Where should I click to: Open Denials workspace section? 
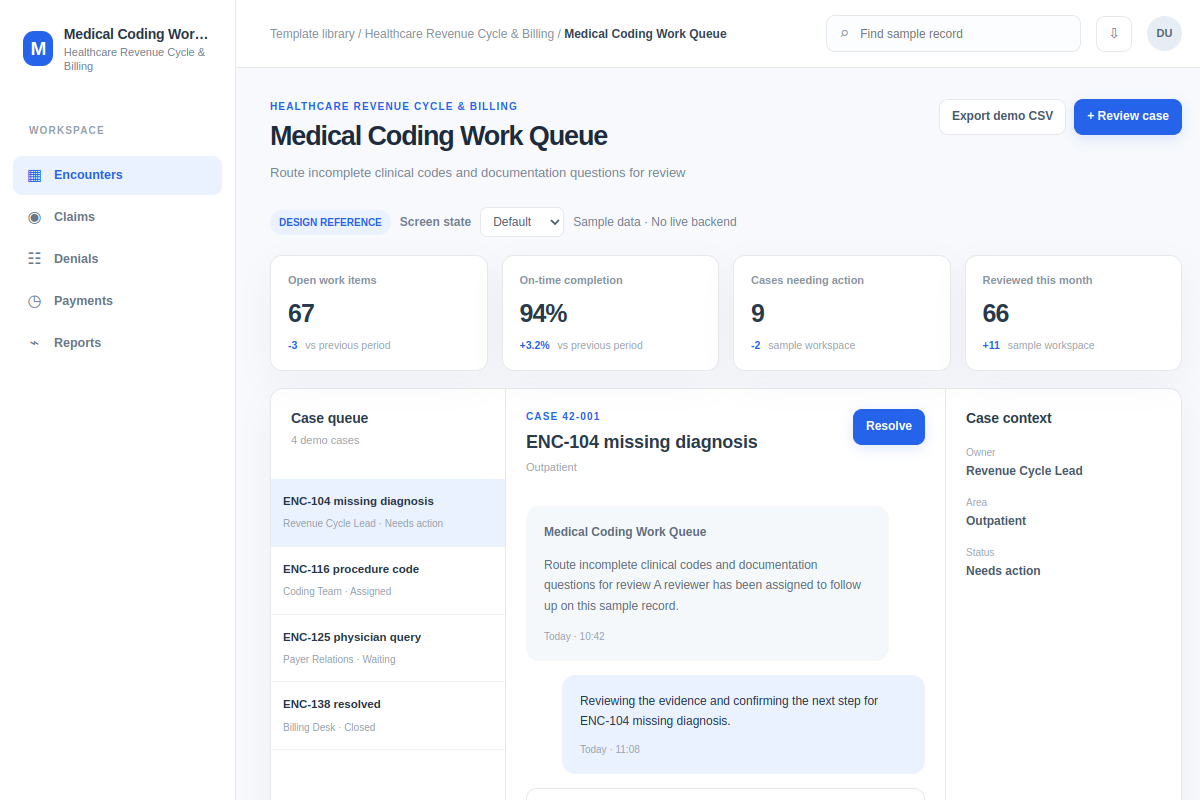point(117,259)
